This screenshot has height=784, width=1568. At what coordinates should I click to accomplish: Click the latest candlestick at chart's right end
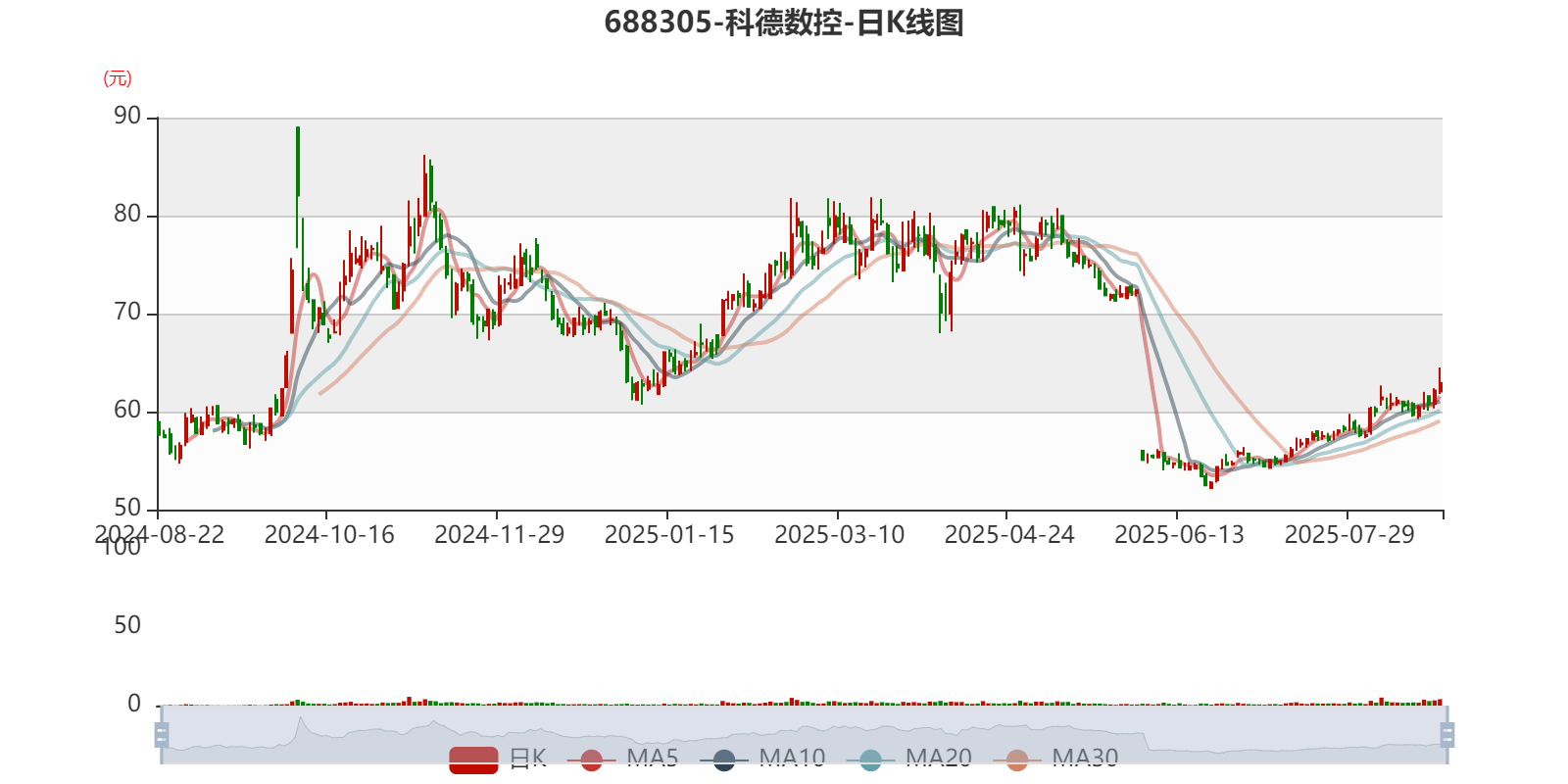pyautogui.click(x=1440, y=386)
